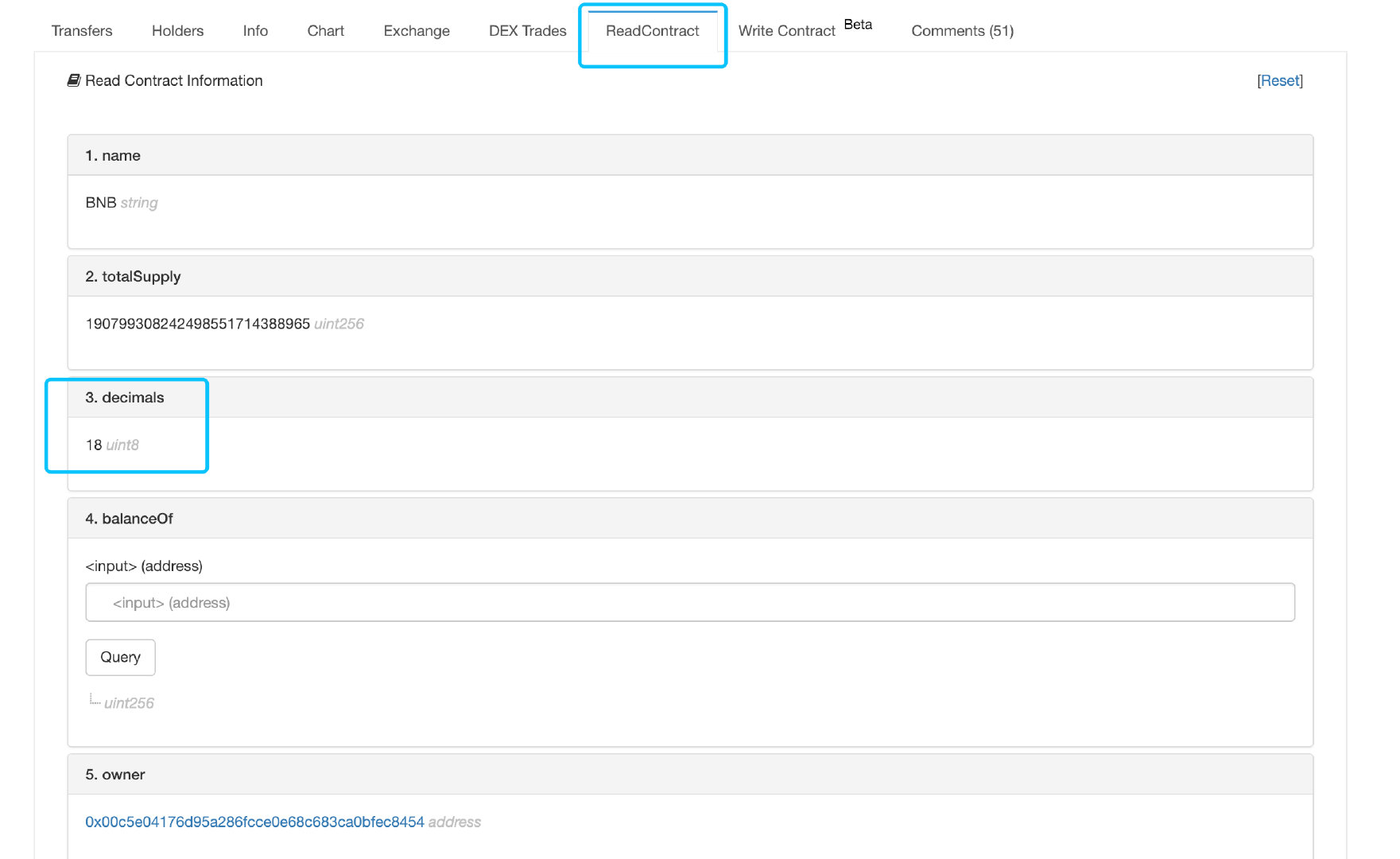Select the totalSupply value 19079930824...
The height and width of the screenshot is (859, 1400).
(197, 324)
